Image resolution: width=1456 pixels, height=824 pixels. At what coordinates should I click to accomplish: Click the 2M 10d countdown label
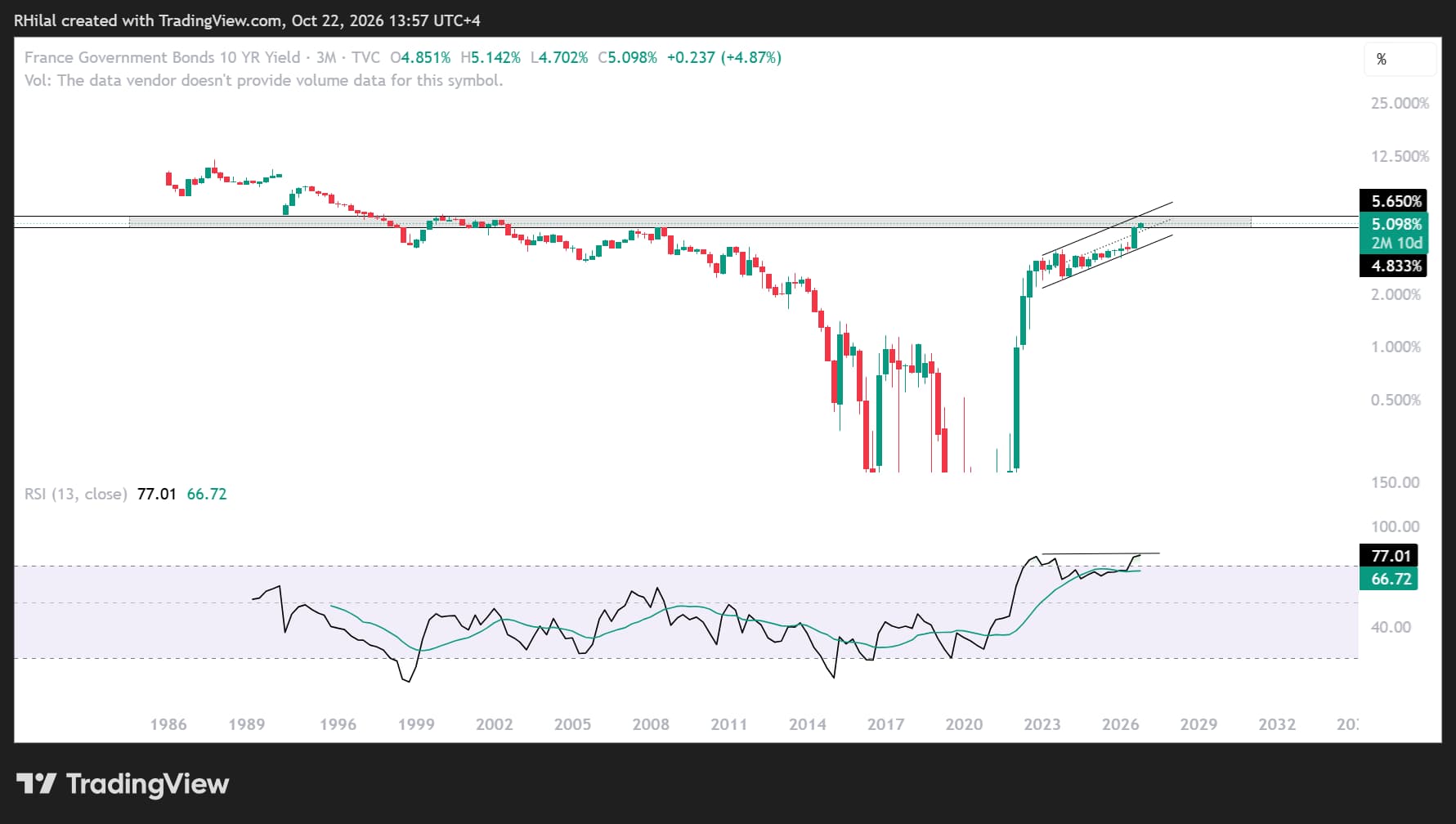1396,243
